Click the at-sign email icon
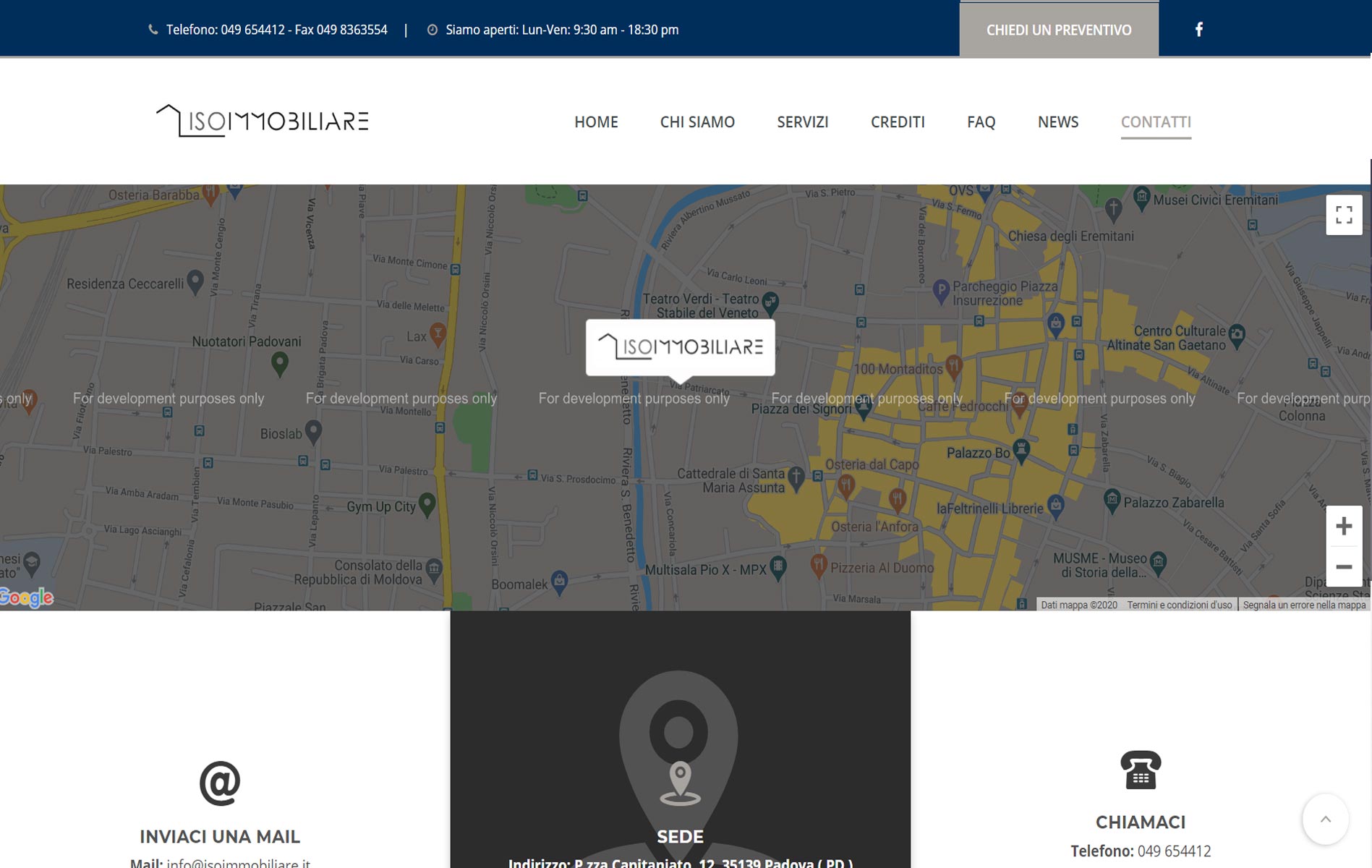Viewport: 1372px width, 868px height. [x=220, y=783]
